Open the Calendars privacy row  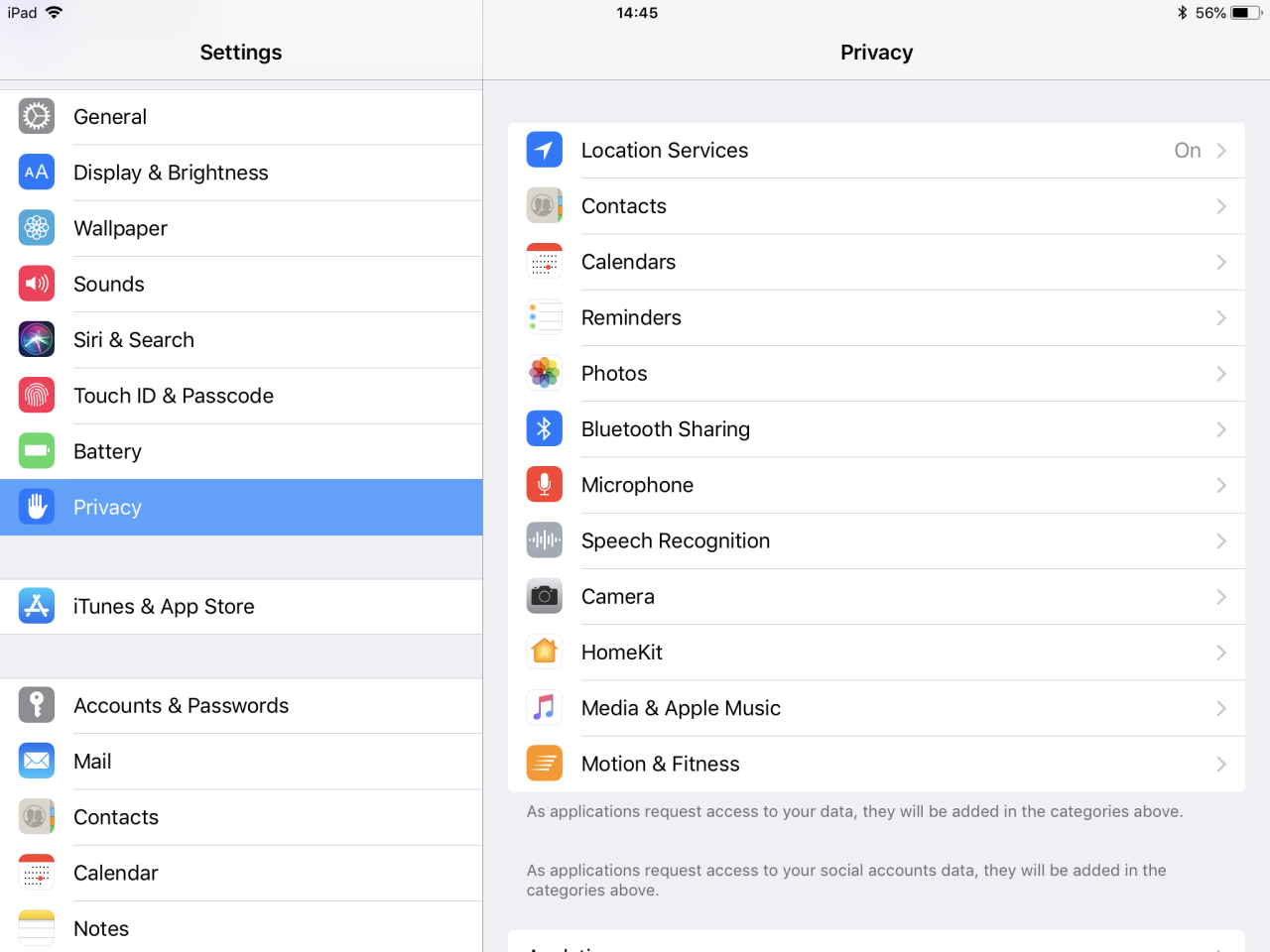point(876,262)
